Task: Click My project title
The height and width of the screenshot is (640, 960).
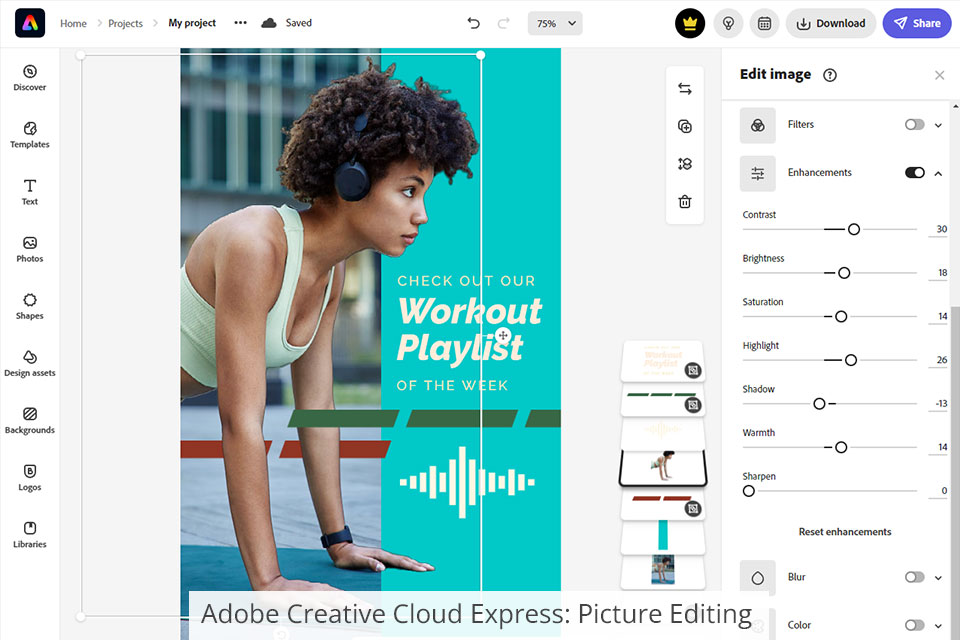Action: pyautogui.click(x=192, y=23)
